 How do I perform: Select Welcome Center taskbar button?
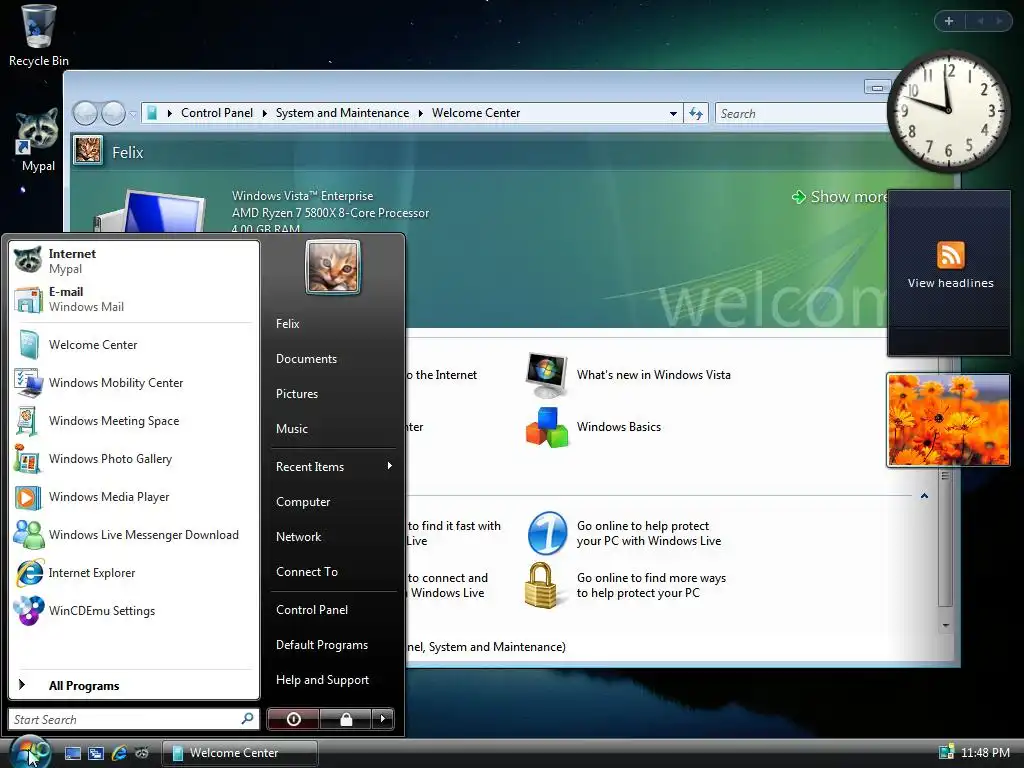[240, 753]
